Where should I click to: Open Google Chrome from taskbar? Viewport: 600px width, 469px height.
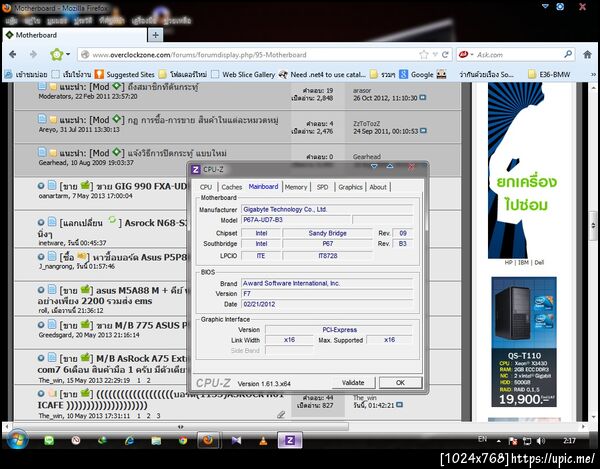click(x=183, y=441)
